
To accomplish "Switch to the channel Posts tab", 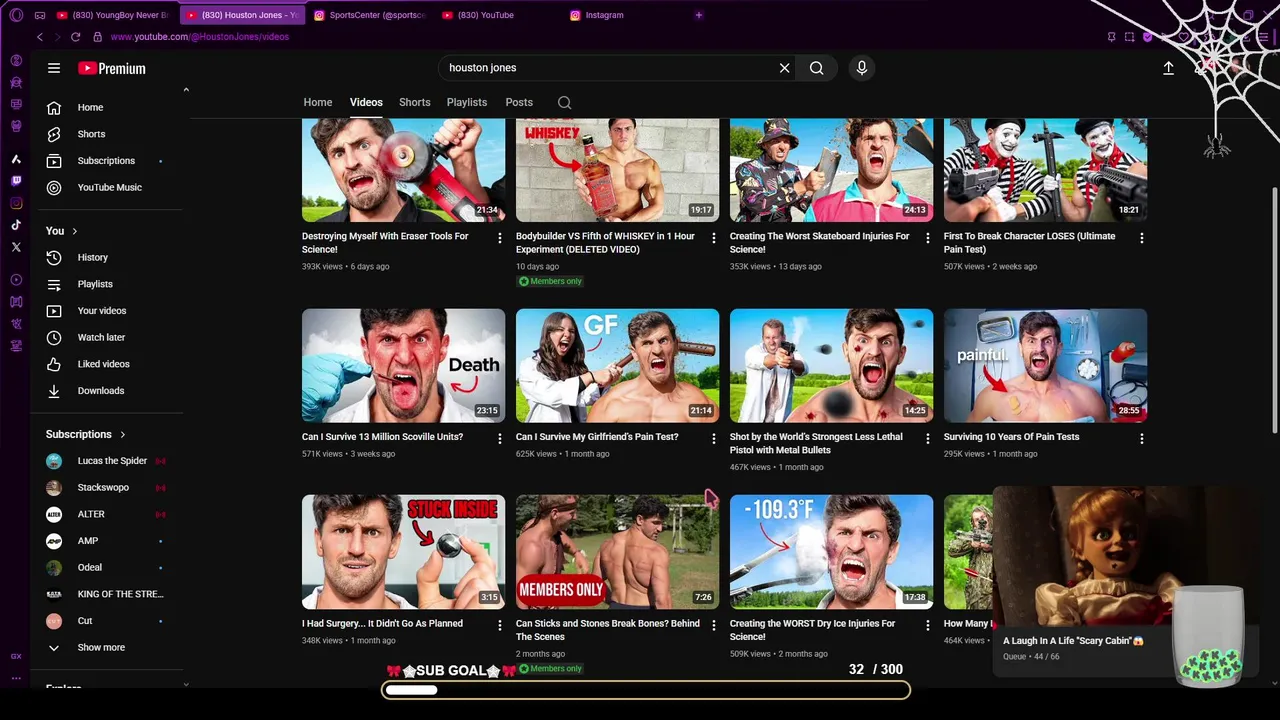I will (x=519, y=102).
